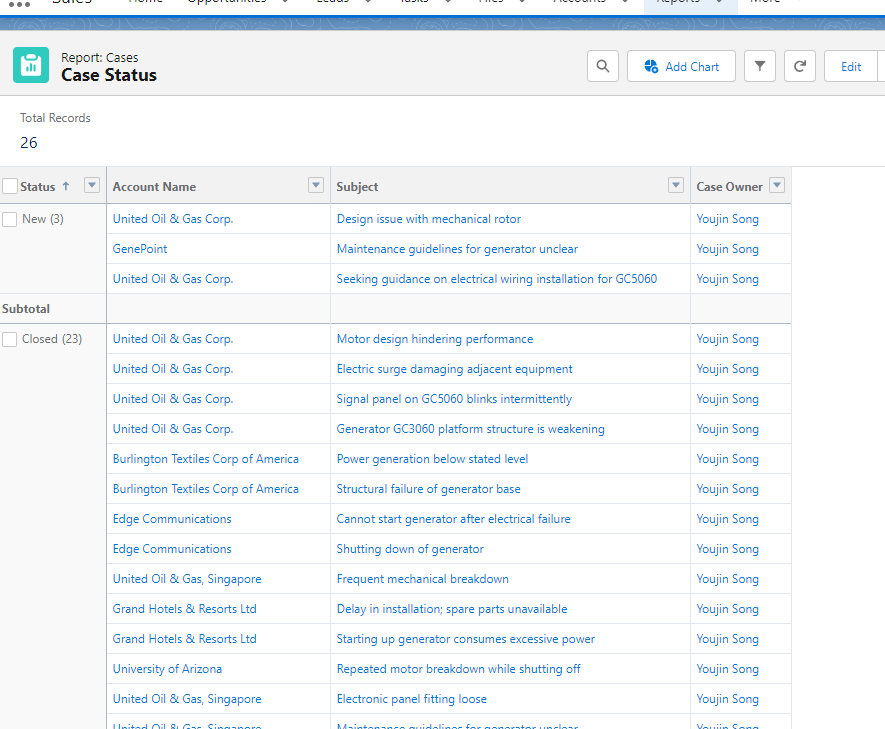Open 'Maintenance guidelines for generator unclear' GenePoint case
The height and width of the screenshot is (729, 885).
457,249
